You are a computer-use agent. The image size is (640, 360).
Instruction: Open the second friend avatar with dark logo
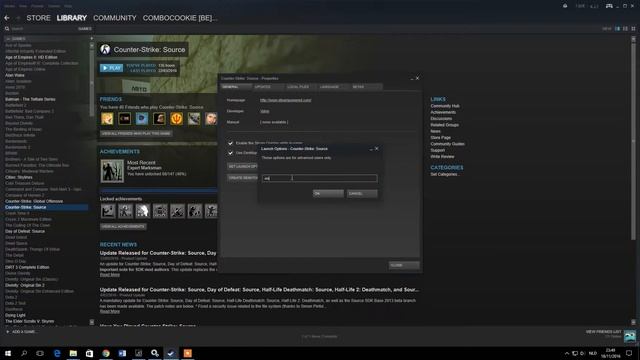coord(124,118)
